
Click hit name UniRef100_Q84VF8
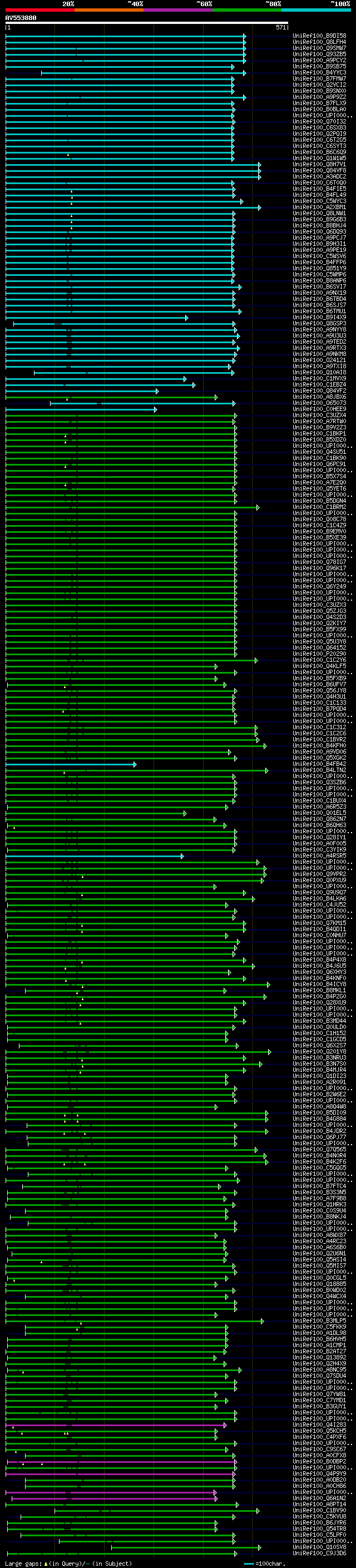click(x=319, y=170)
